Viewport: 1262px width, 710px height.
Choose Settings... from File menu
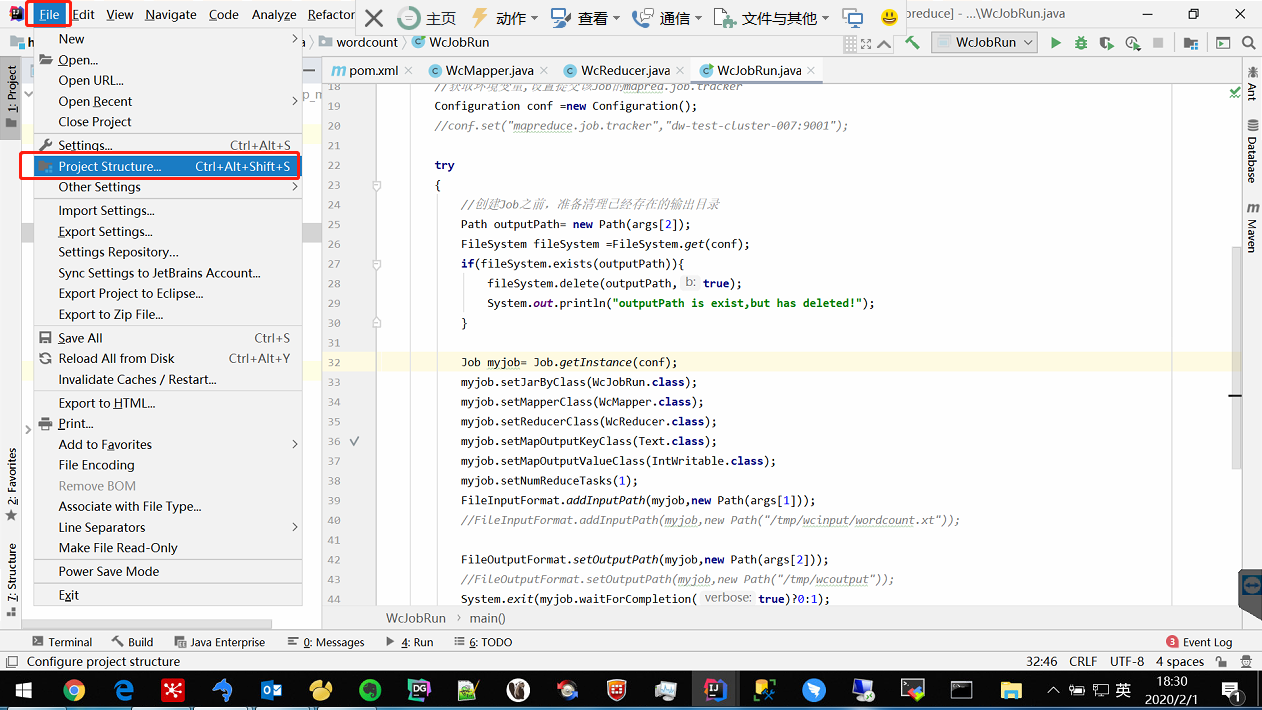click(167, 145)
